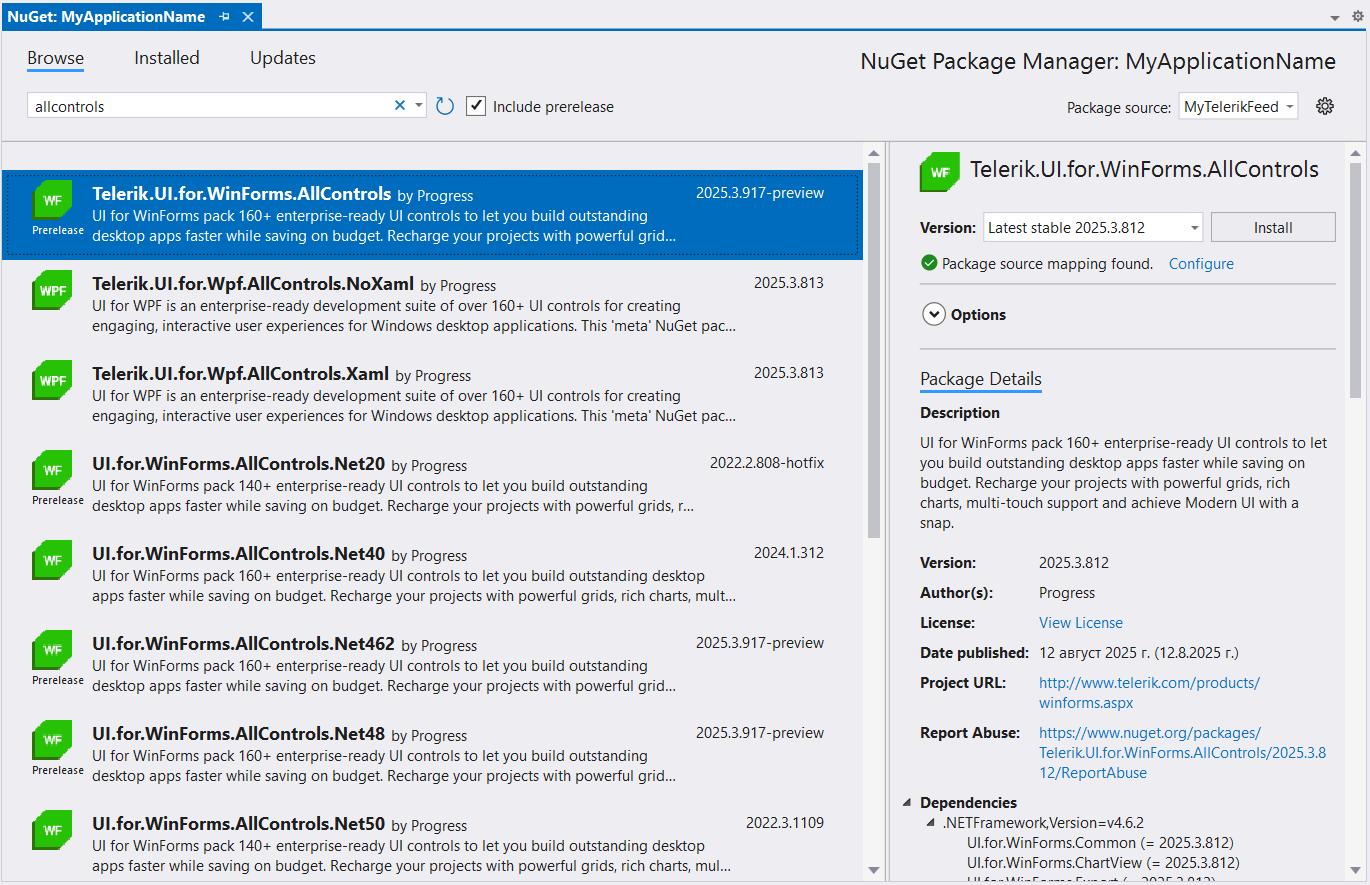Open the Version selection dropdown
1370x885 pixels.
click(1093, 227)
